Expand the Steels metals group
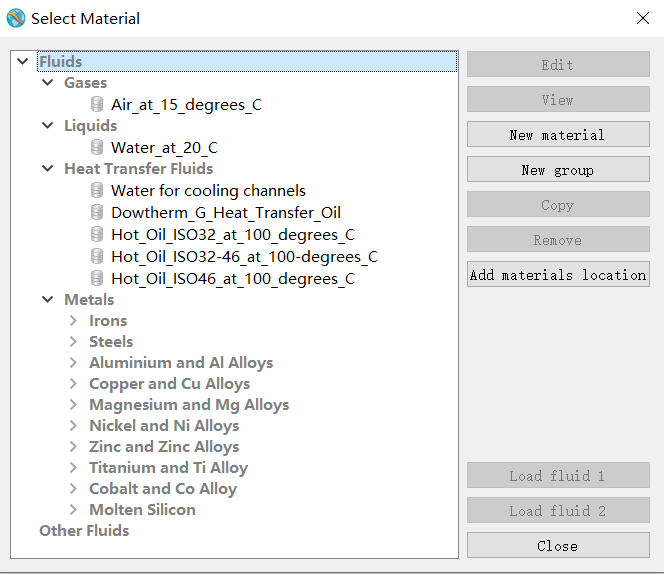This screenshot has width=664, height=574. (x=73, y=342)
